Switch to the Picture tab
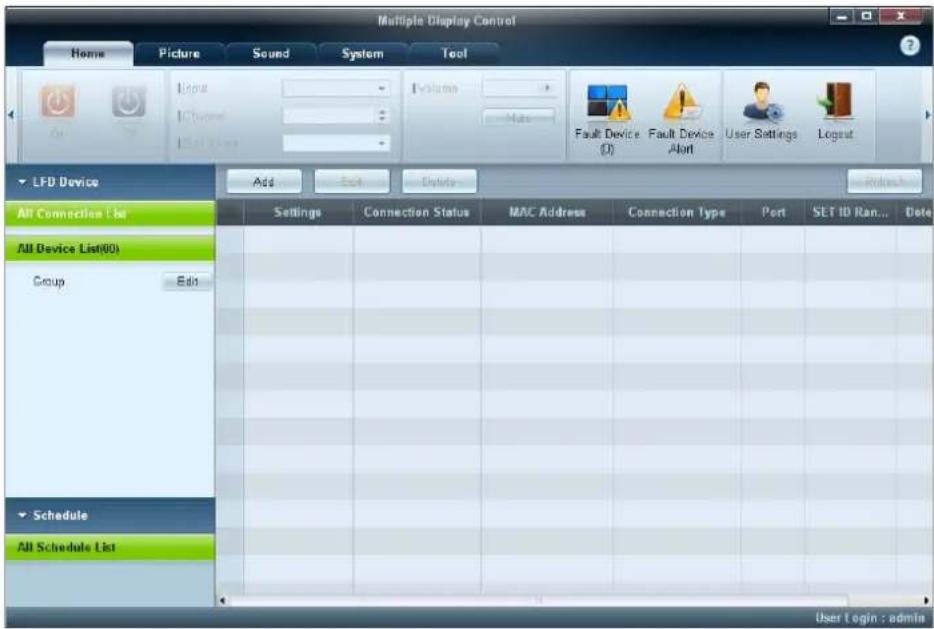This screenshot has width=934, height=629. [x=179, y=54]
